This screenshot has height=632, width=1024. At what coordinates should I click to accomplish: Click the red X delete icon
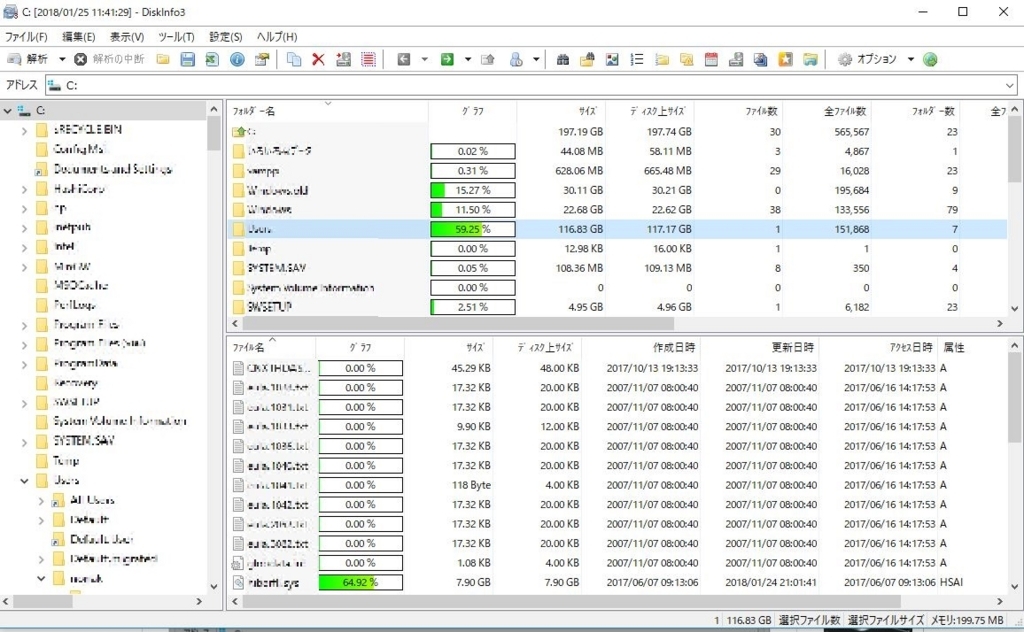point(319,59)
